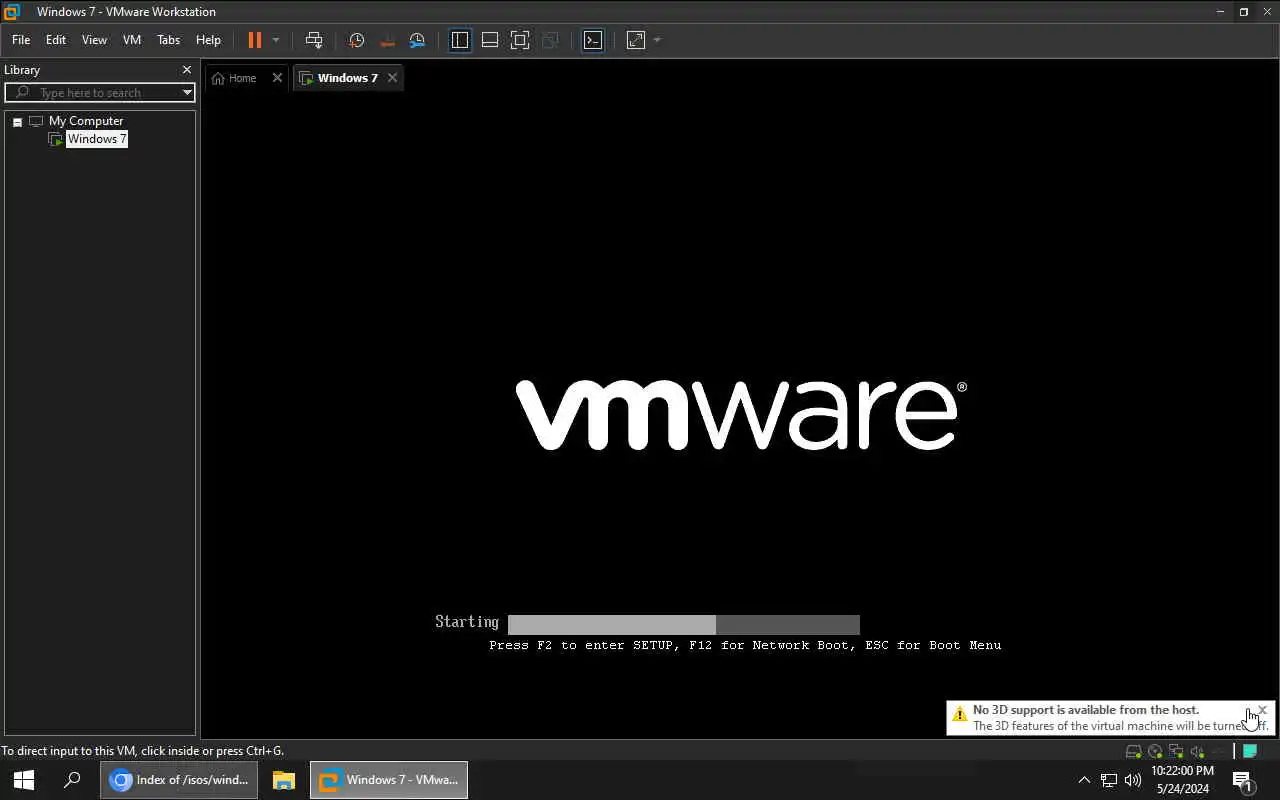Toggle the library sidebar view icon
The width and height of the screenshot is (1280, 800).
460,40
